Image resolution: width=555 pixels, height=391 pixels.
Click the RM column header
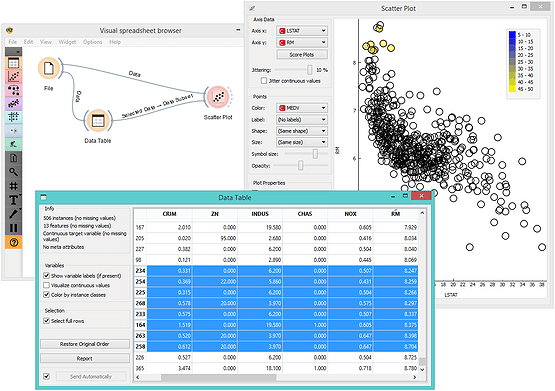[x=396, y=214]
